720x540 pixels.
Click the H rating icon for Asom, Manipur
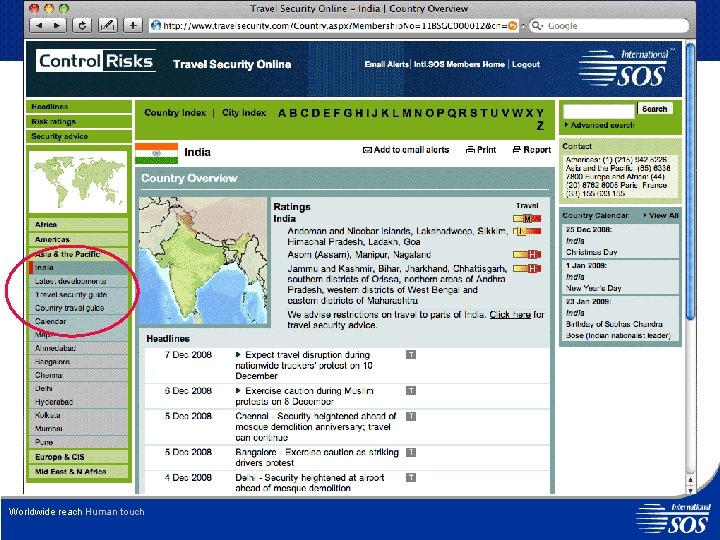(527, 254)
